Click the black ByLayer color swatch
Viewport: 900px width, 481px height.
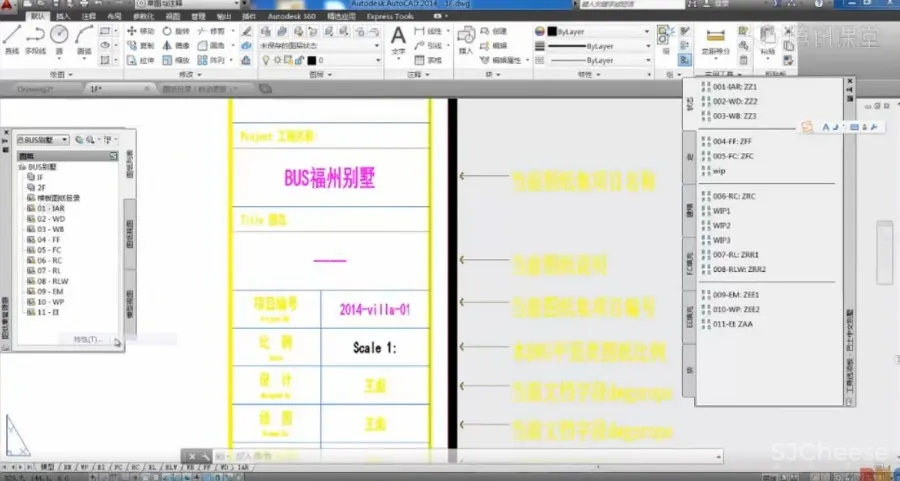[x=551, y=31]
